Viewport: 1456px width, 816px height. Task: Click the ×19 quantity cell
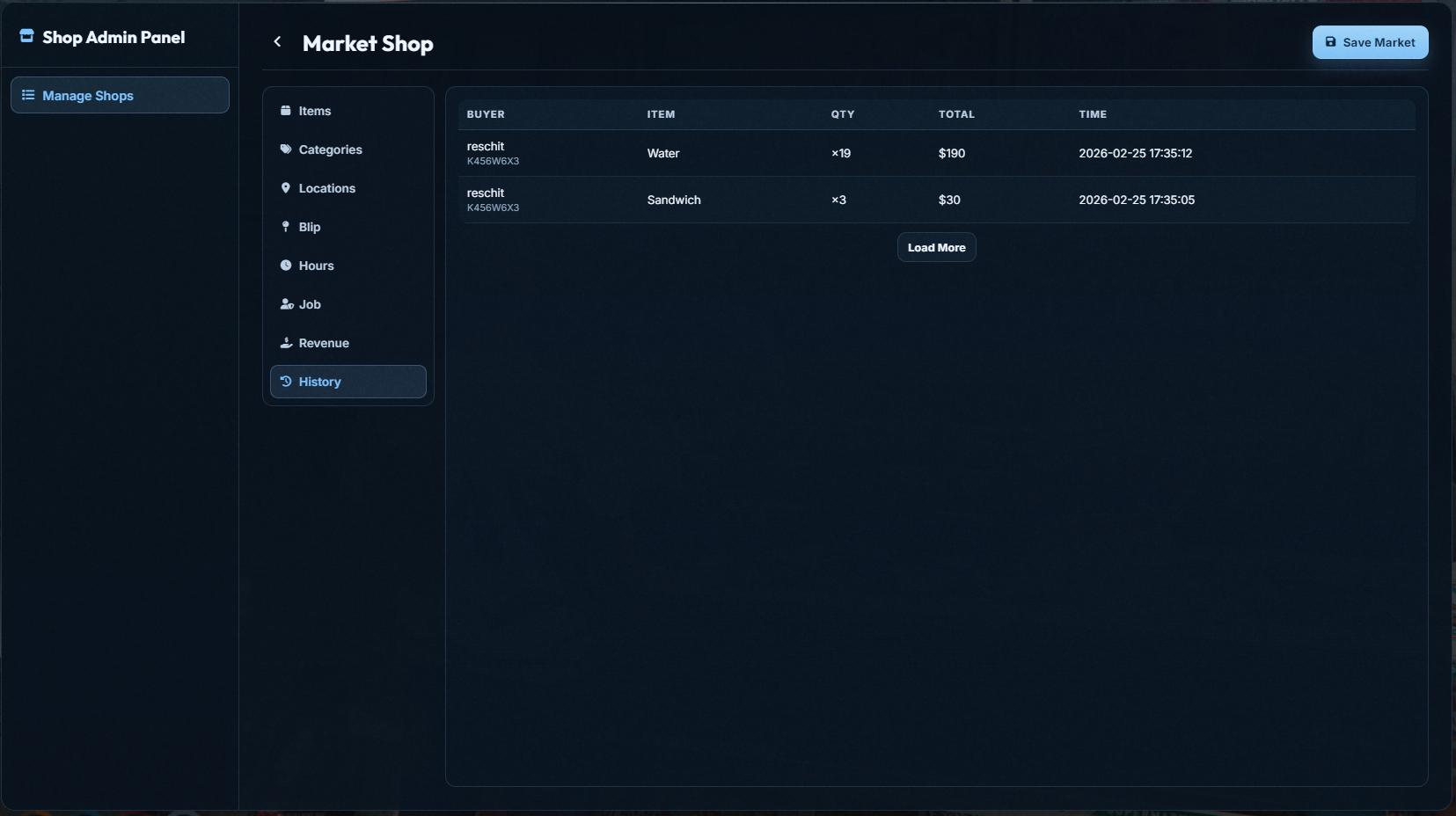[841, 153]
